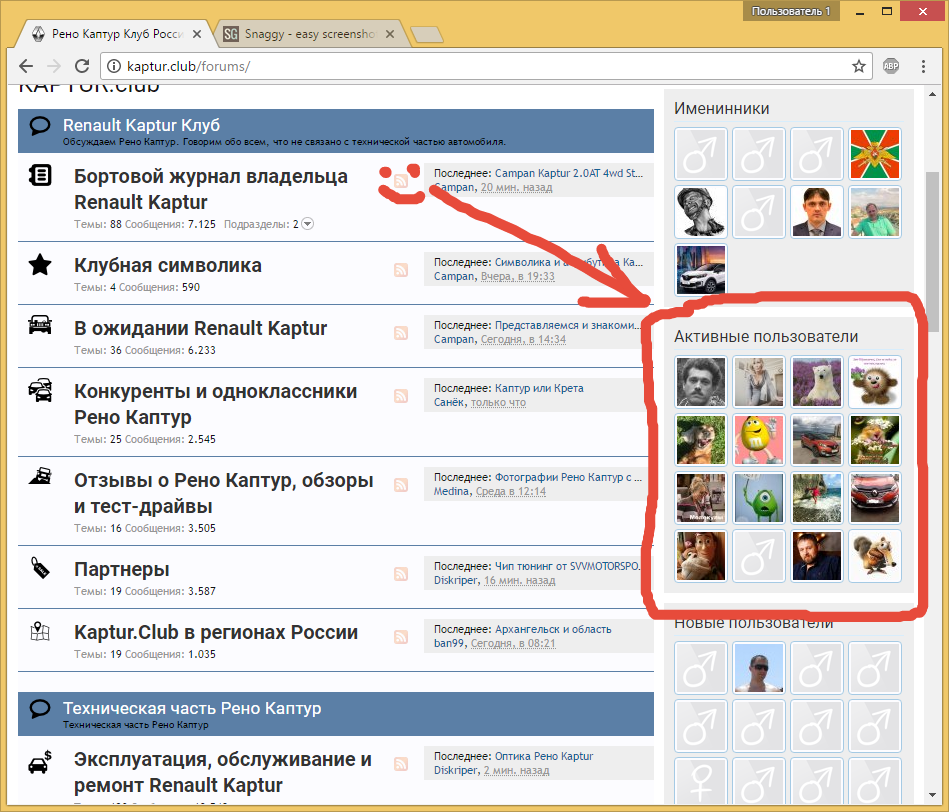
Task: Open user Medina profile link
Action: click(x=451, y=491)
